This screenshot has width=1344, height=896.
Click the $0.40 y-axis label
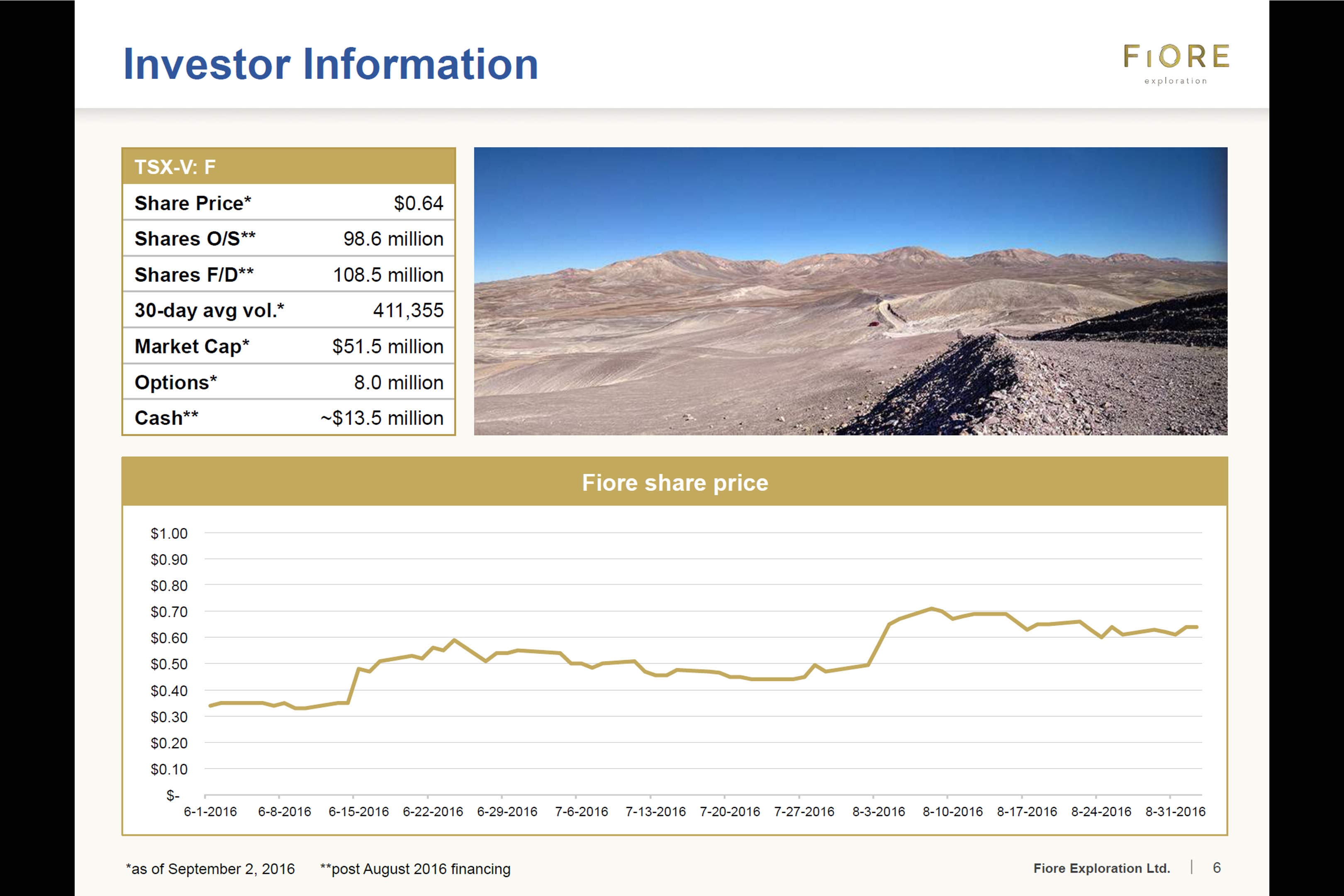pos(168,691)
